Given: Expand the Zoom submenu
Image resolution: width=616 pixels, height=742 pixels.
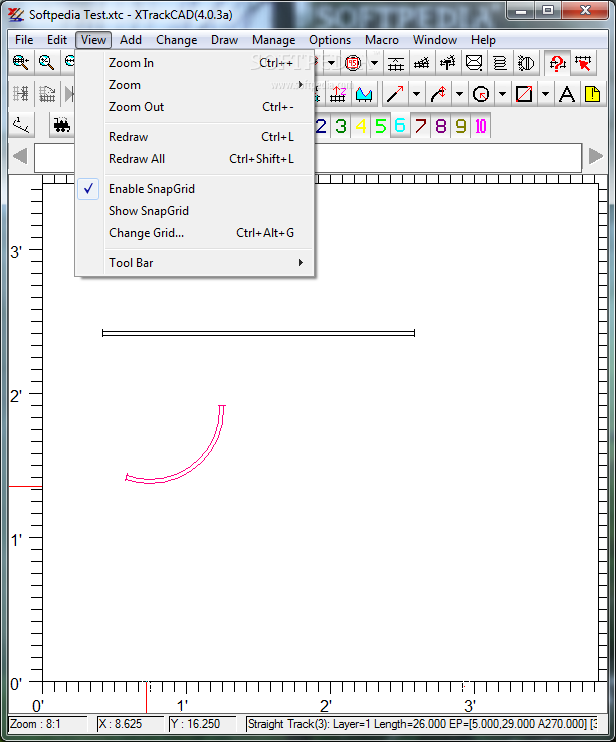Looking at the screenshot, I should (x=195, y=85).
